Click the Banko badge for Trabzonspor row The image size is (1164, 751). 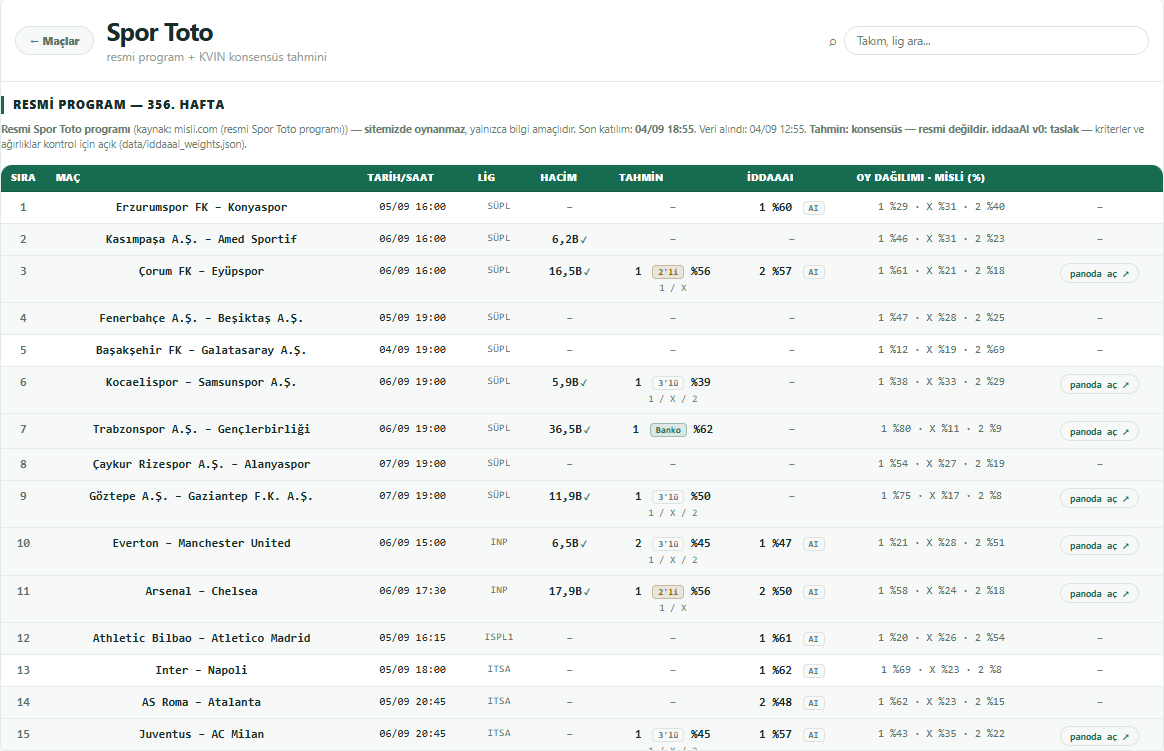pyautogui.click(x=668, y=430)
